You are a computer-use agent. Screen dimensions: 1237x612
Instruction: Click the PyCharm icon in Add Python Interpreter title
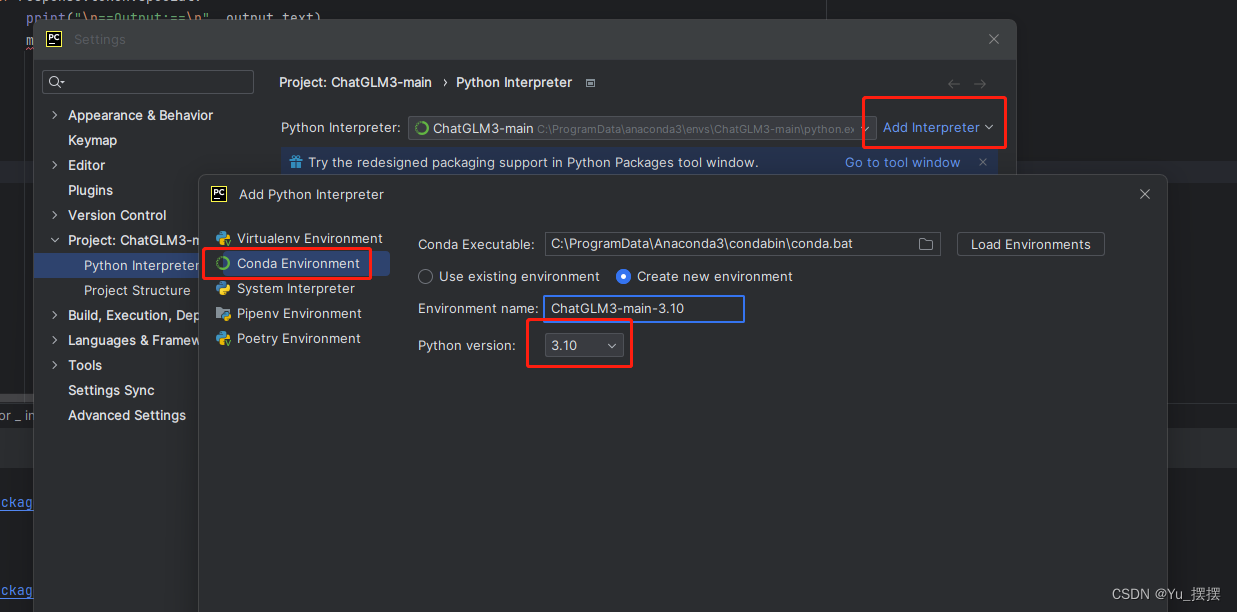pyautogui.click(x=219, y=194)
